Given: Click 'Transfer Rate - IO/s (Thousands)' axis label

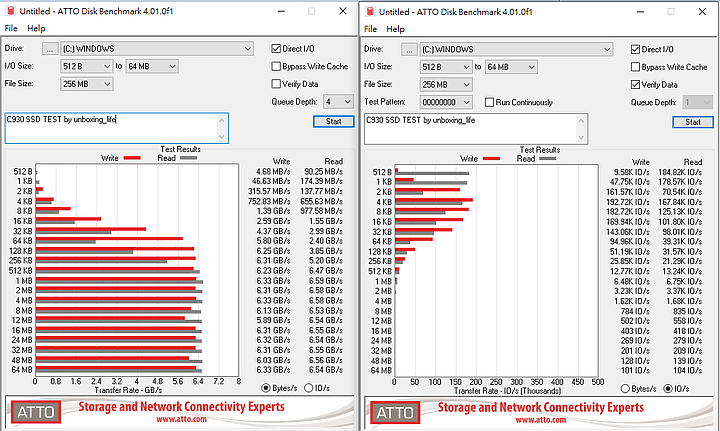Looking at the screenshot, I should tap(507, 391).
